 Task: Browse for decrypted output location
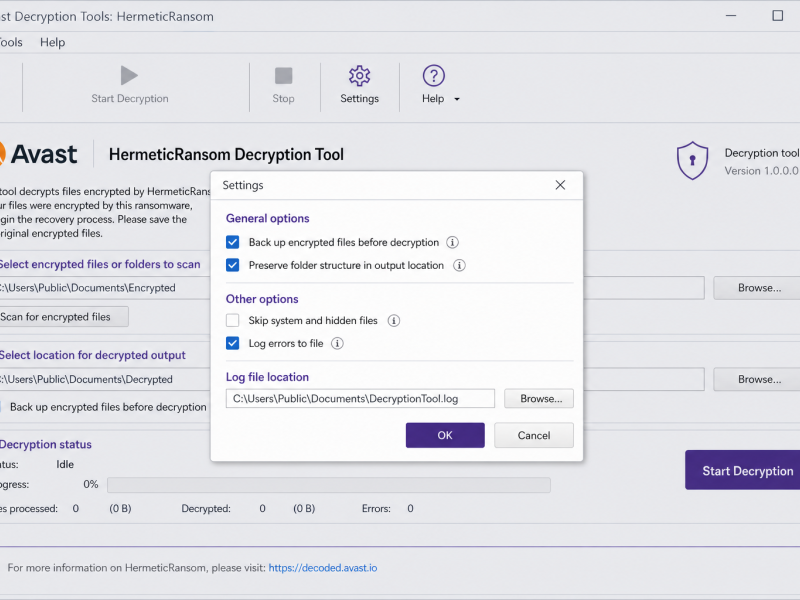[x=759, y=379]
